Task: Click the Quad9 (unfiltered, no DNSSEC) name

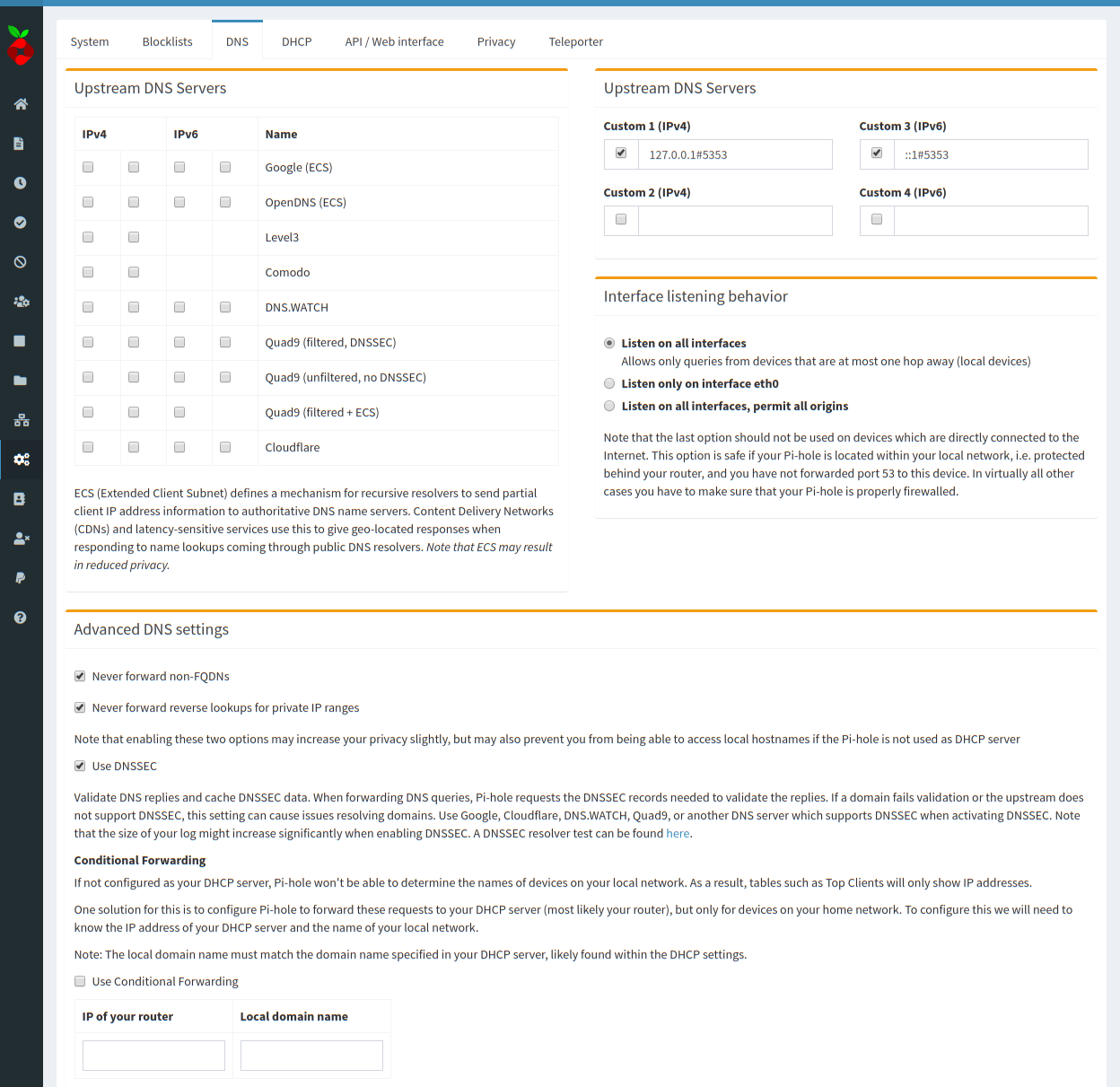Action: pos(346,377)
